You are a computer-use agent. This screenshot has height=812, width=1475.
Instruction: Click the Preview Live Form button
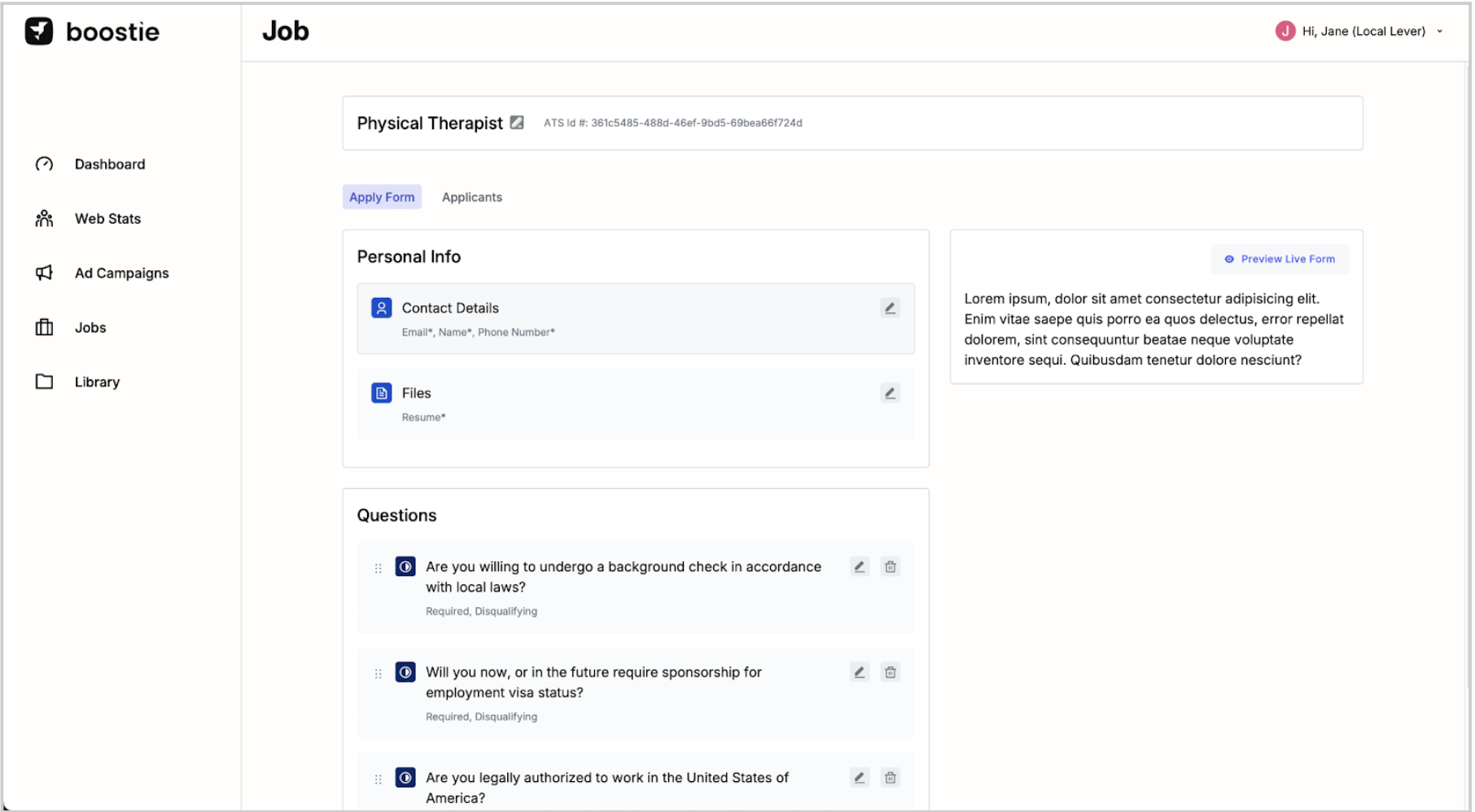click(1280, 259)
